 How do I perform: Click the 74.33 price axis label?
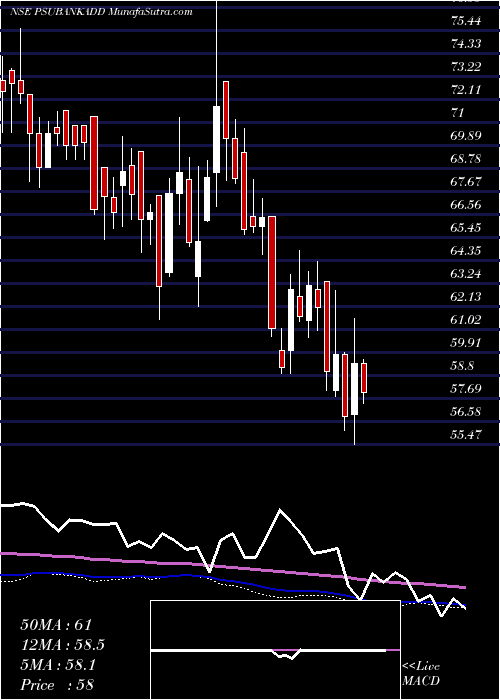click(x=466, y=44)
